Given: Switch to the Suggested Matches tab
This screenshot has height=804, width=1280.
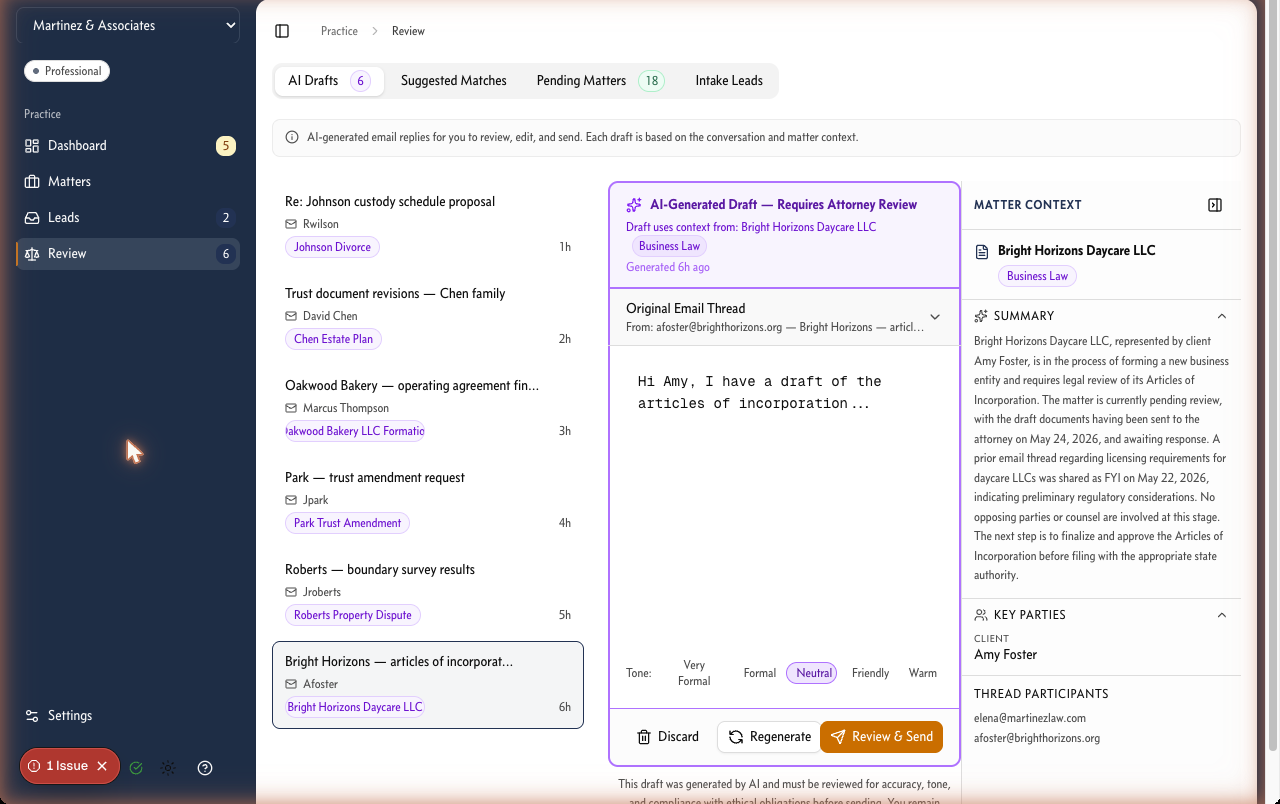Looking at the screenshot, I should click(454, 81).
